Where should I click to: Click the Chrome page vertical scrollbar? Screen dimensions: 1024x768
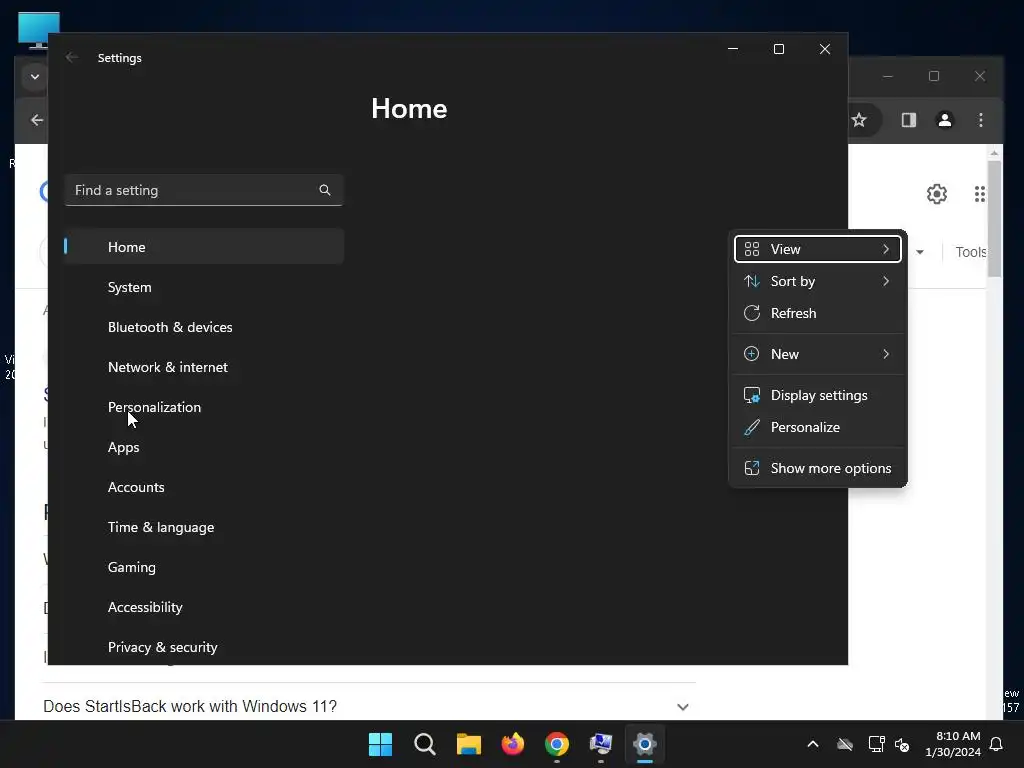(994, 219)
